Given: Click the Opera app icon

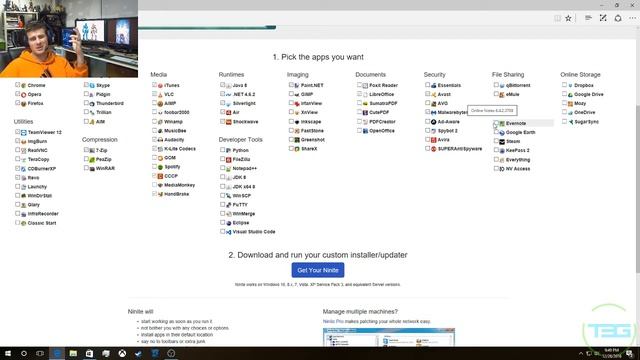Looking at the screenshot, I should click(x=24, y=95).
